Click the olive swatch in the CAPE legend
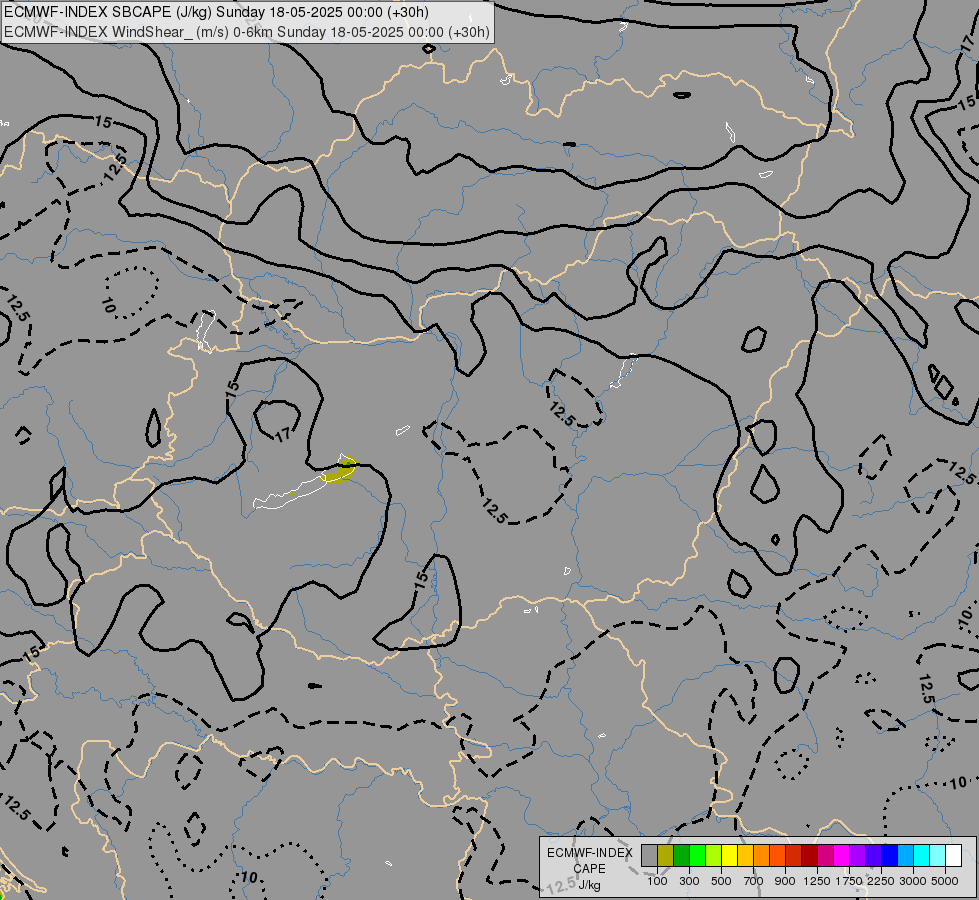 click(x=666, y=856)
